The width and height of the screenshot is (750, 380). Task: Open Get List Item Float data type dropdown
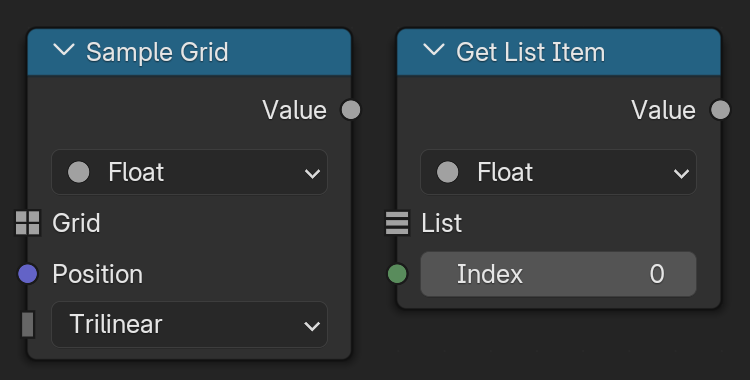[x=558, y=172]
